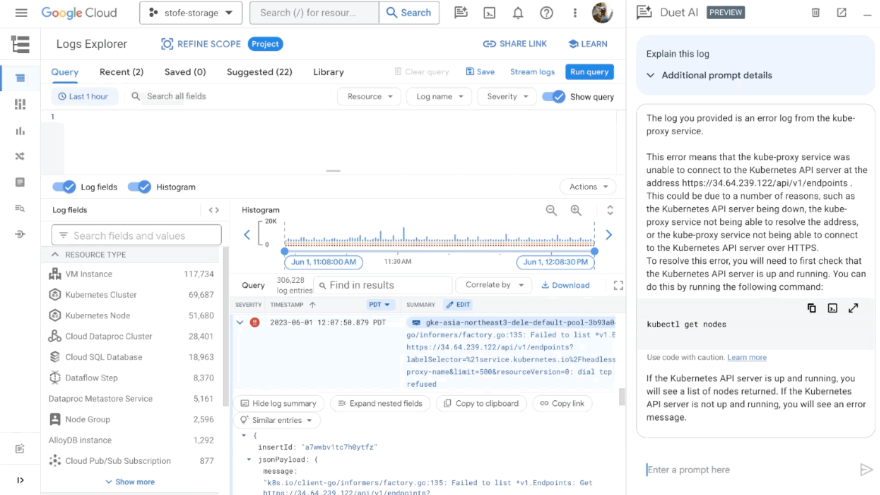Click SHARE LINK
This screenshot has width=880, height=495.
pyautogui.click(x=515, y=44)
